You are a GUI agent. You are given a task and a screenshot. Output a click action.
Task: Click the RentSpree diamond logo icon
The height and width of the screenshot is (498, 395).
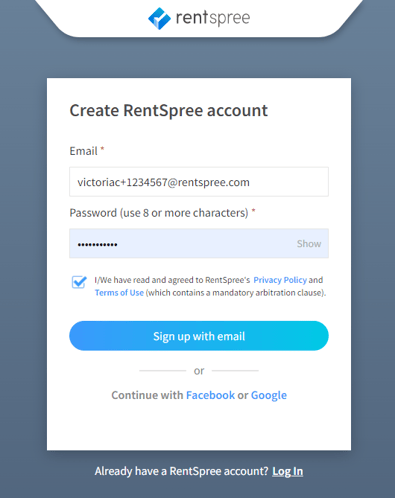click(x=159, y=18)
